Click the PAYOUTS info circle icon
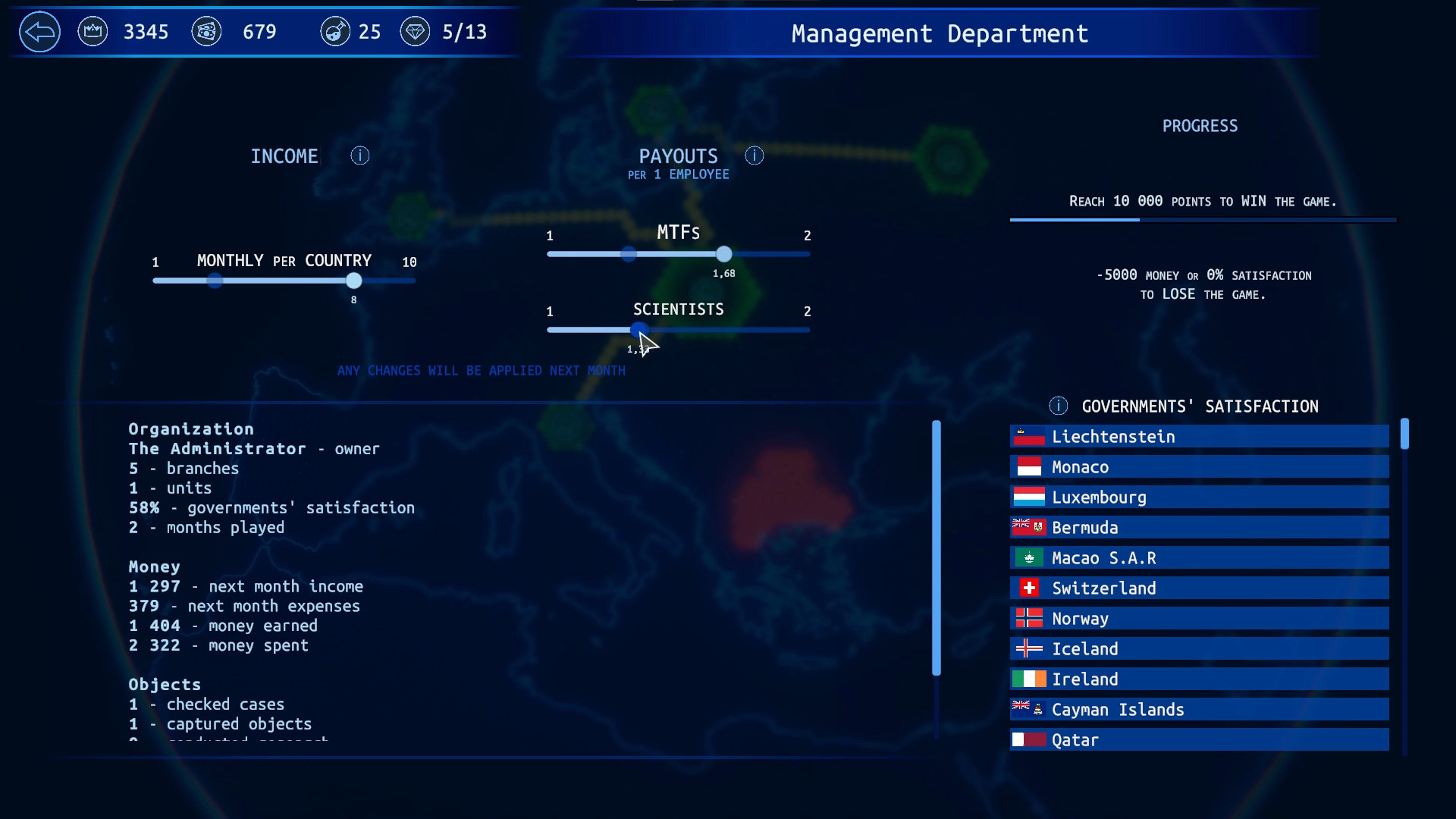This screenshot has width=1456, height=819. 754,155
